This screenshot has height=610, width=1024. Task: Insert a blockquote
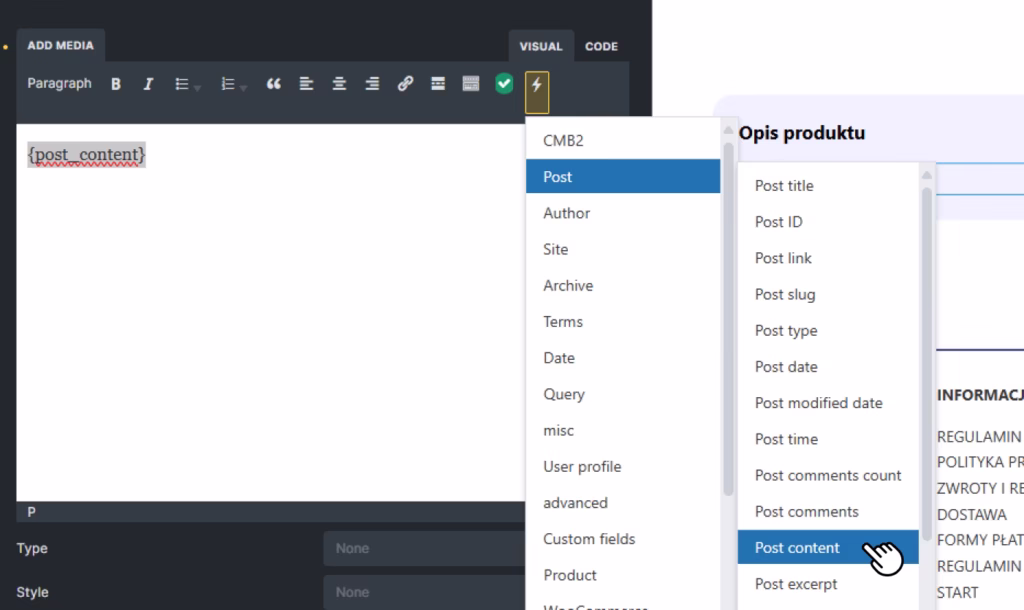click(273, 85)
